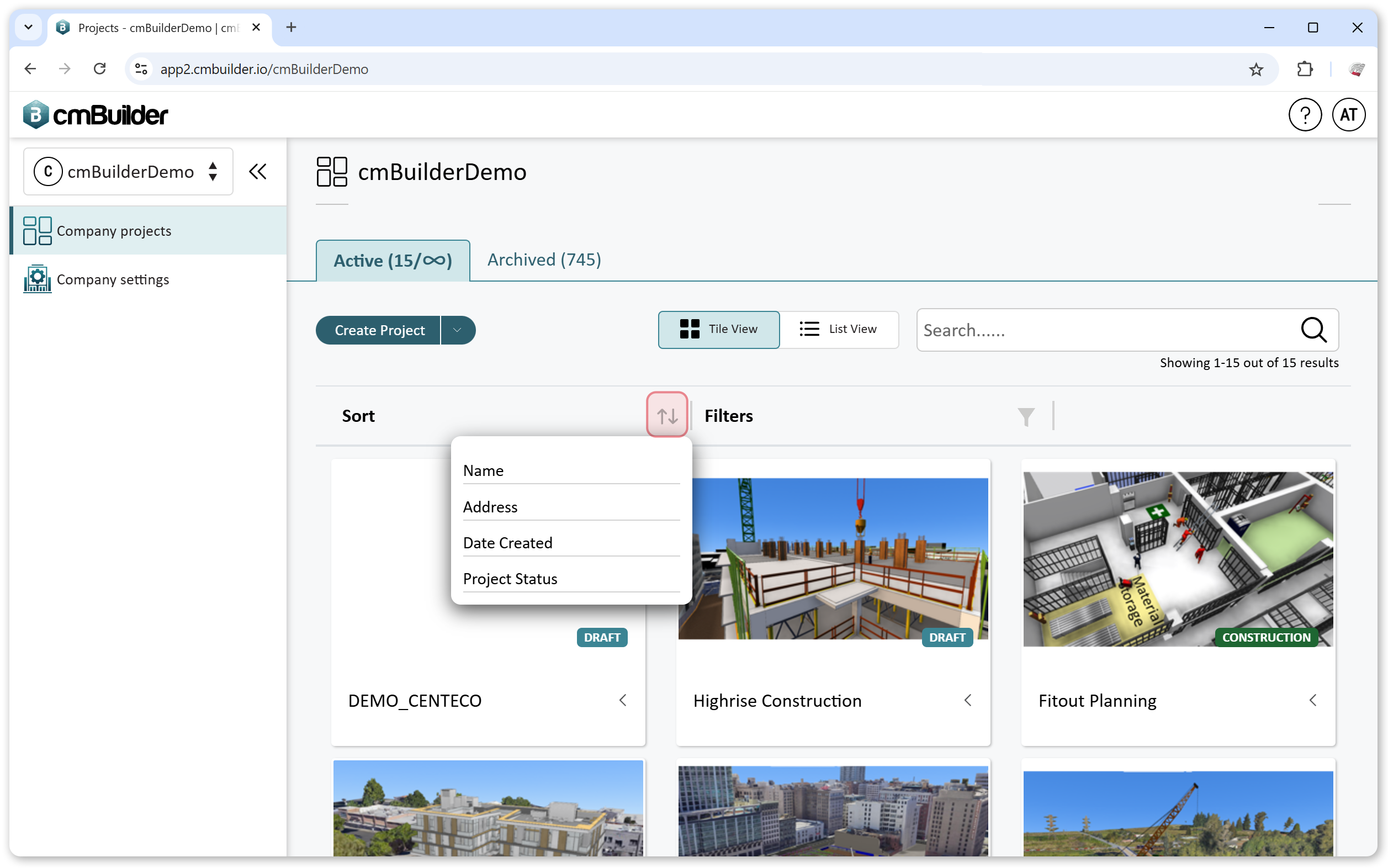The width and height of the screenshot is (1388, 868).
Task: Go back in browser history
Action: 30,70
